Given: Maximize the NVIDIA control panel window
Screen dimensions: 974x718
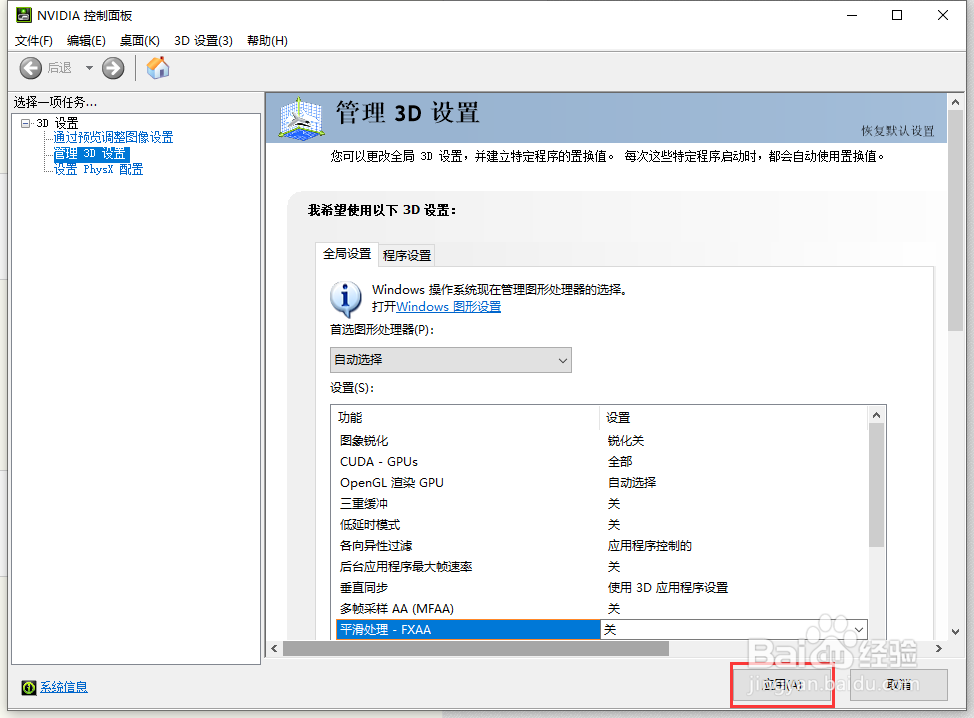Looking at the screenshot, I should [897, 15].
